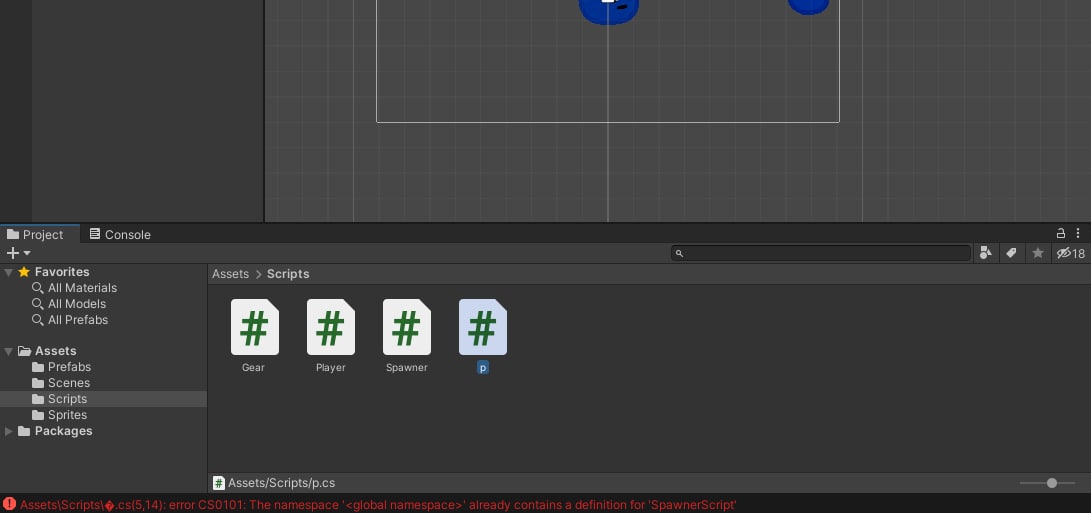The height and width of the screenshot is (513, 1091).
Task: Click the CS0101 error message in status bar
Action: (378, 505)
